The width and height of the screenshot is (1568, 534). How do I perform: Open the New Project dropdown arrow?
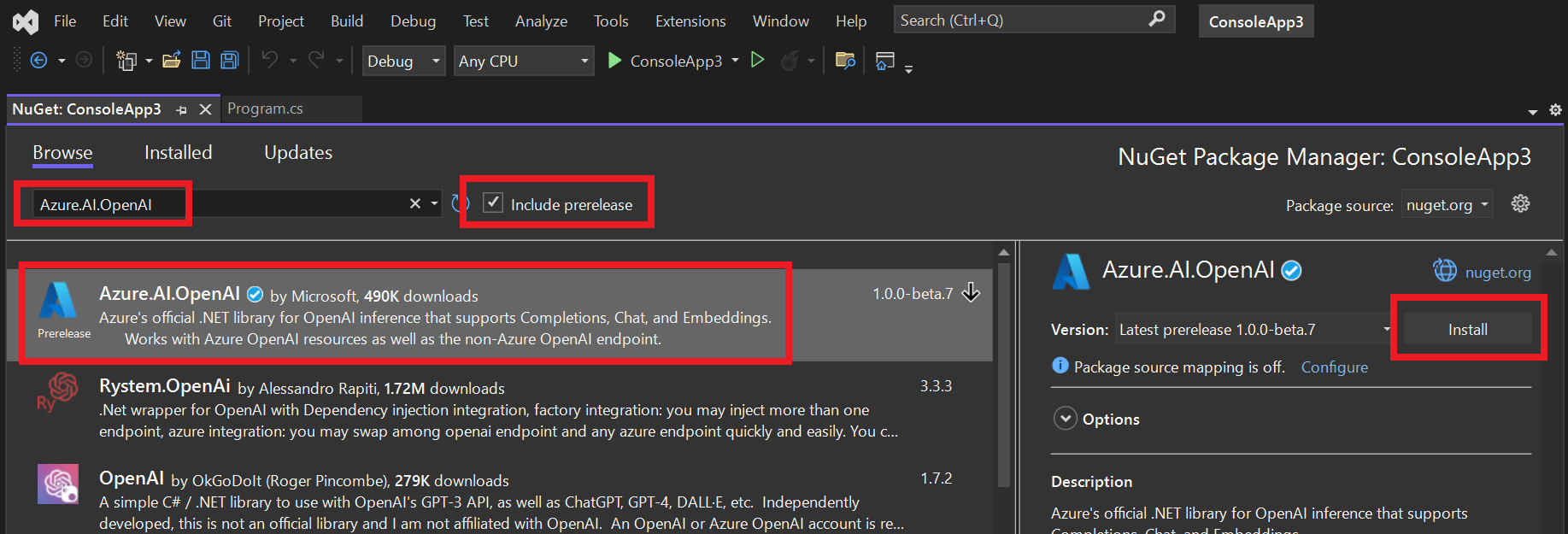(x=149, y=61)
